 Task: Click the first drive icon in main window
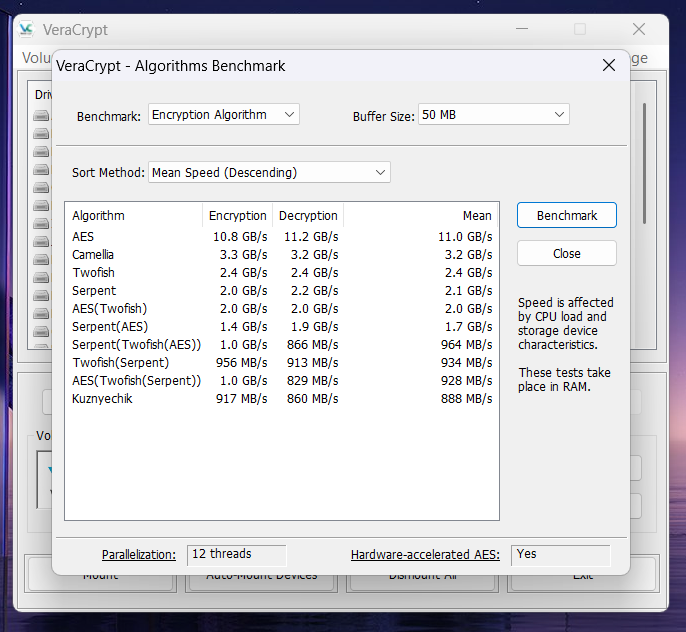click(x=41, y=115)
